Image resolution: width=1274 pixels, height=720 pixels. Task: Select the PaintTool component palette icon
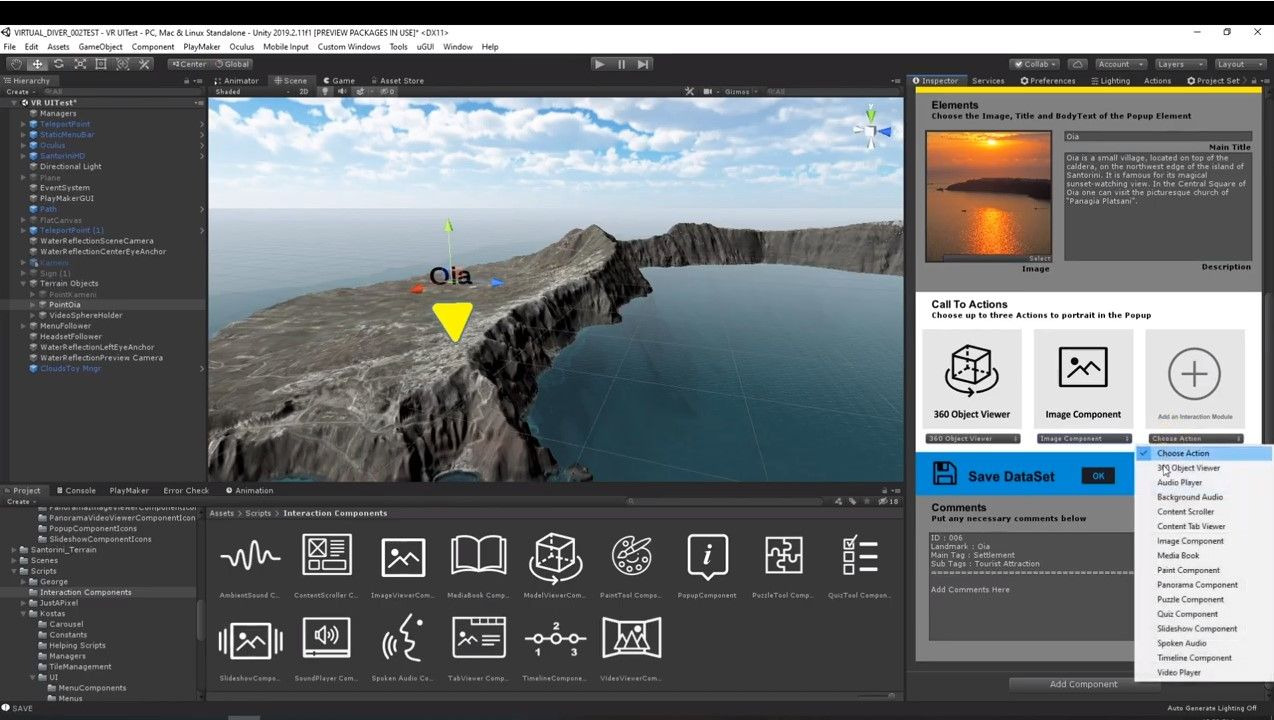(632, 556)
